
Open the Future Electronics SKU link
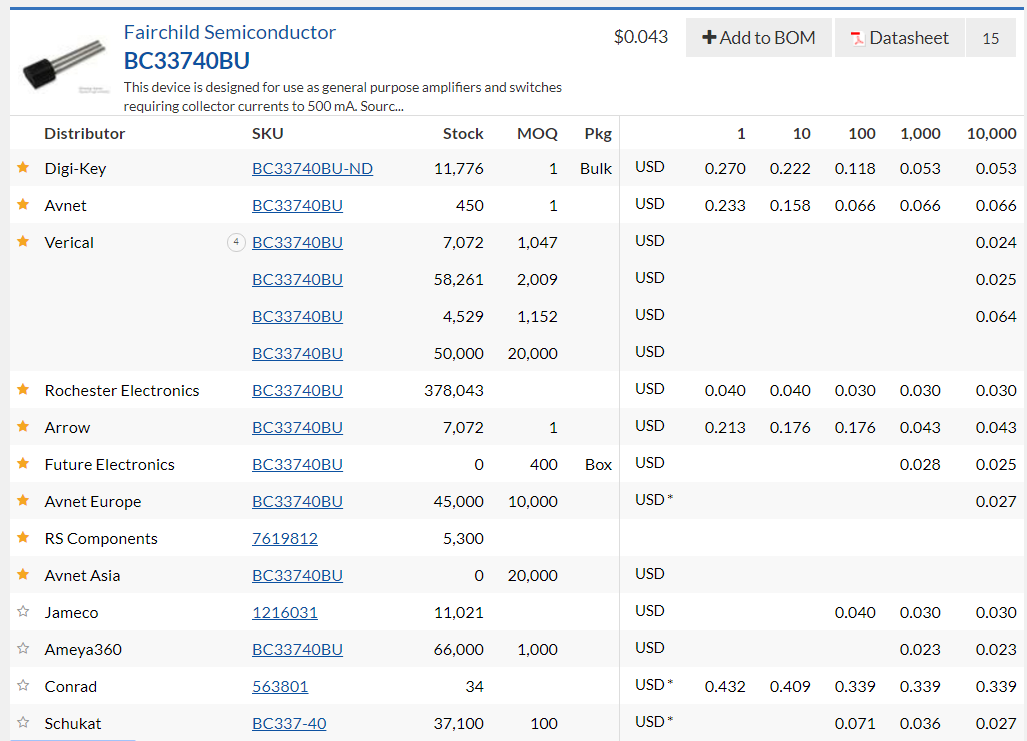(x=297, y=465)
